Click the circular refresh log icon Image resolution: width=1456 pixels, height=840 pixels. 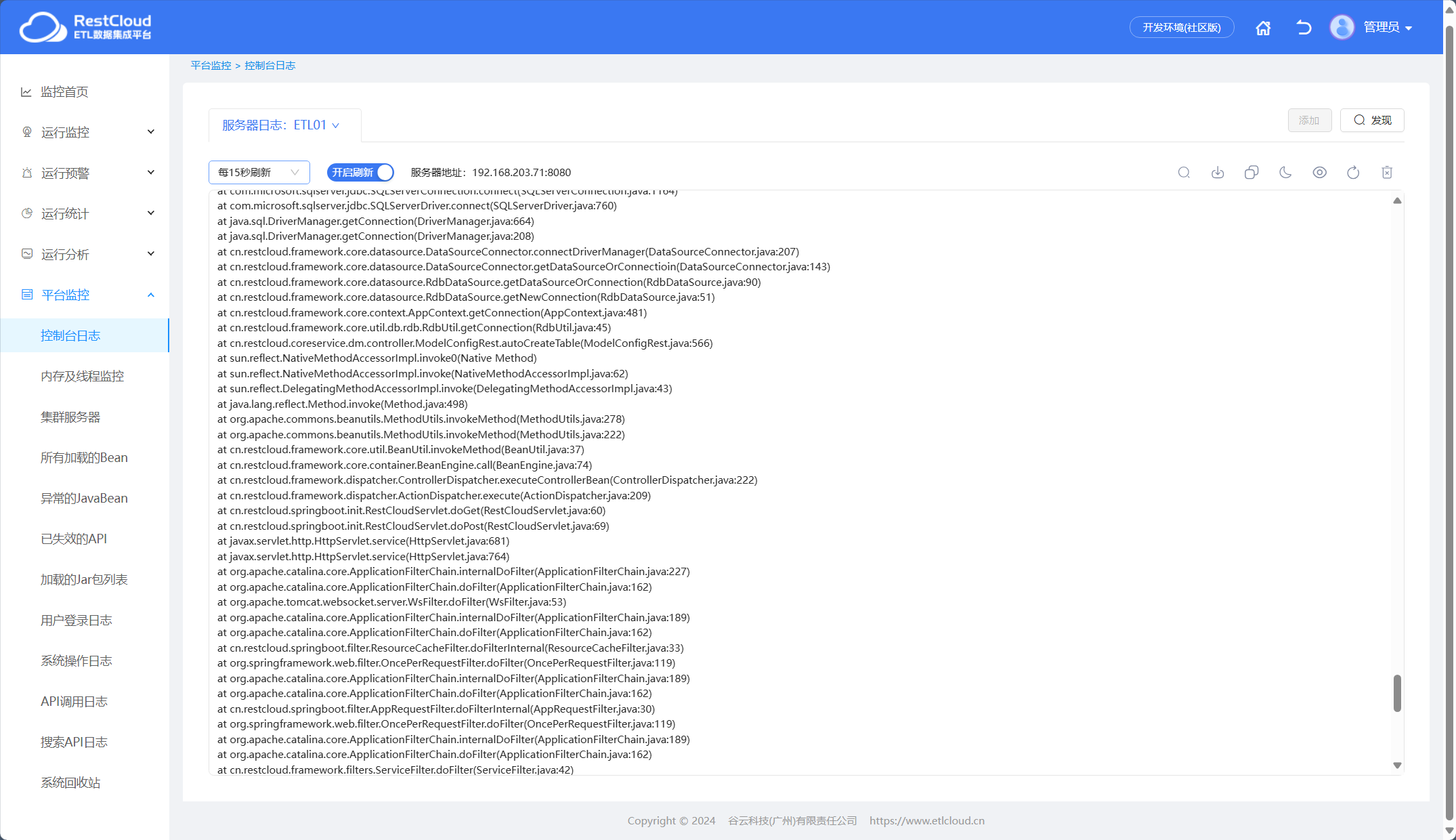1353,173
